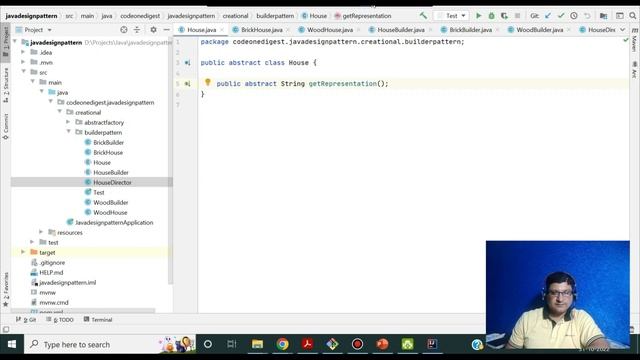The width and height of the screenshot is (640, 360).
Task: Switch to BrickHouse.java tab
Action: click(x=262, y=30)
